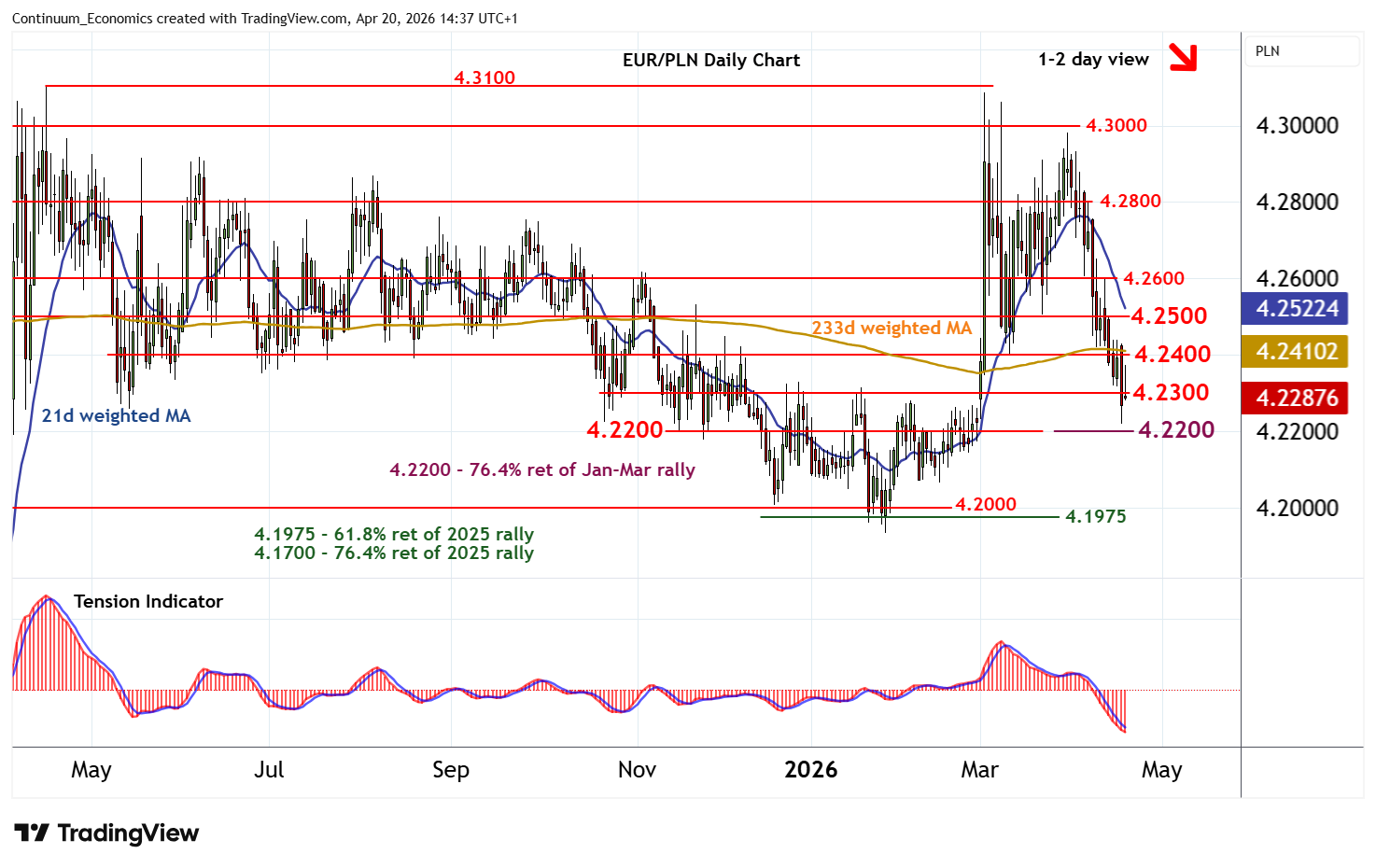This screenshot has width=1376, height=868.
Task: Click the 4.3100 resistance level label
Action: [484, 77]
